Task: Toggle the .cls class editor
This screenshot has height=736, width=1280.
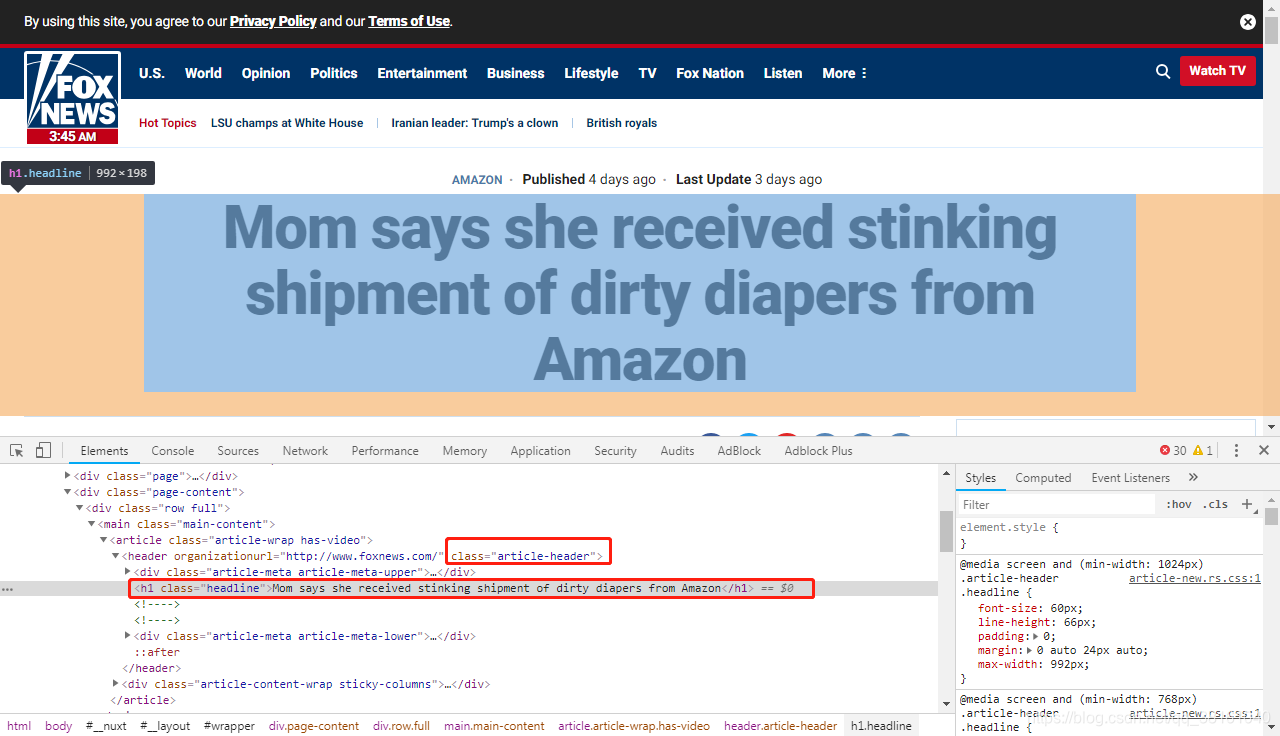Action: click(1216, 504)
